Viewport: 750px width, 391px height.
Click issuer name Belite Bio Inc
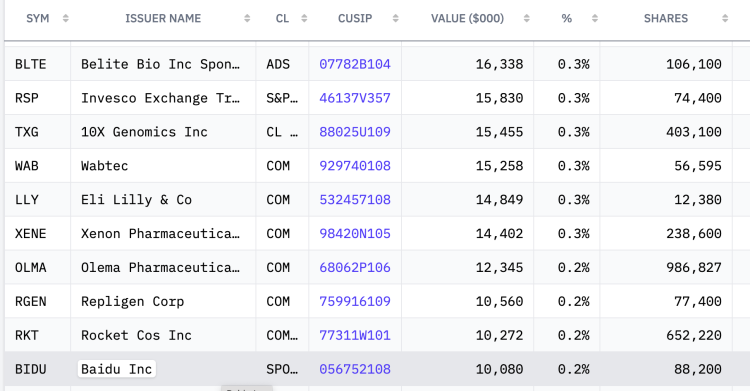click(x=160, y=64)
